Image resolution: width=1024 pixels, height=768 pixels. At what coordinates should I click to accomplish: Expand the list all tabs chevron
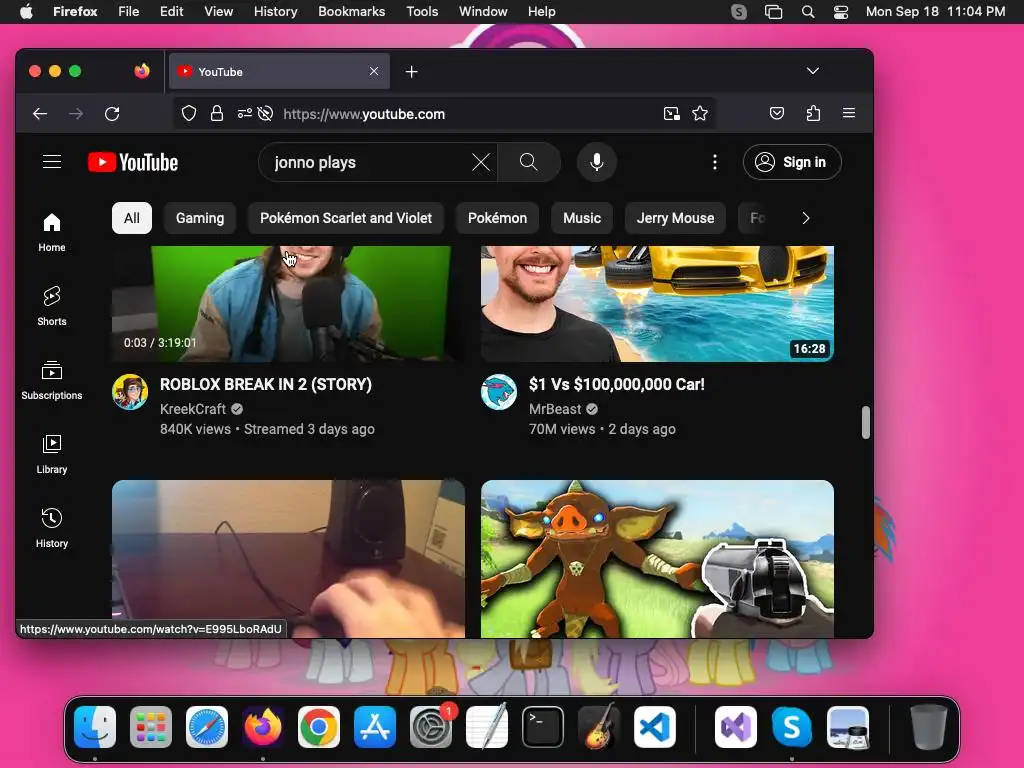[x=812, y=71]
